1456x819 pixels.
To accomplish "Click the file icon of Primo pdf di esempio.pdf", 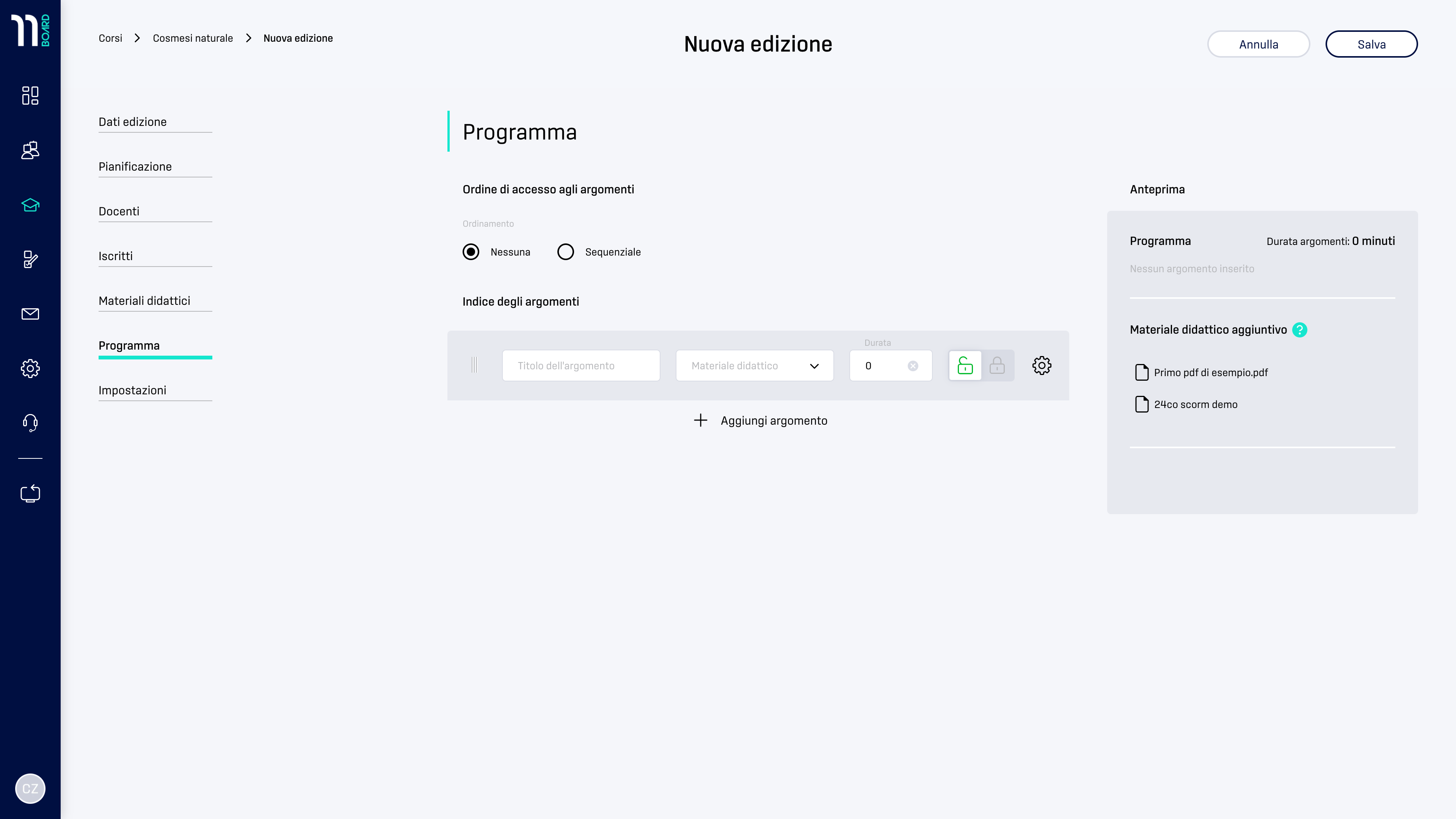I will point(1142,372).
